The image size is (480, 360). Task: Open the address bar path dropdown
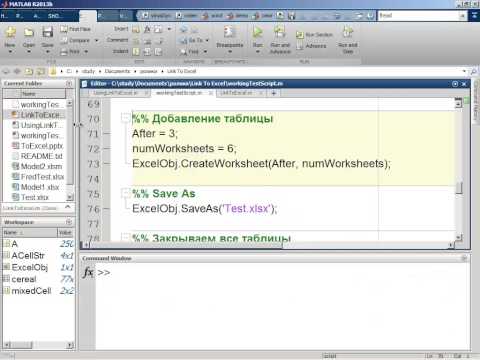[x=464, y=71]
